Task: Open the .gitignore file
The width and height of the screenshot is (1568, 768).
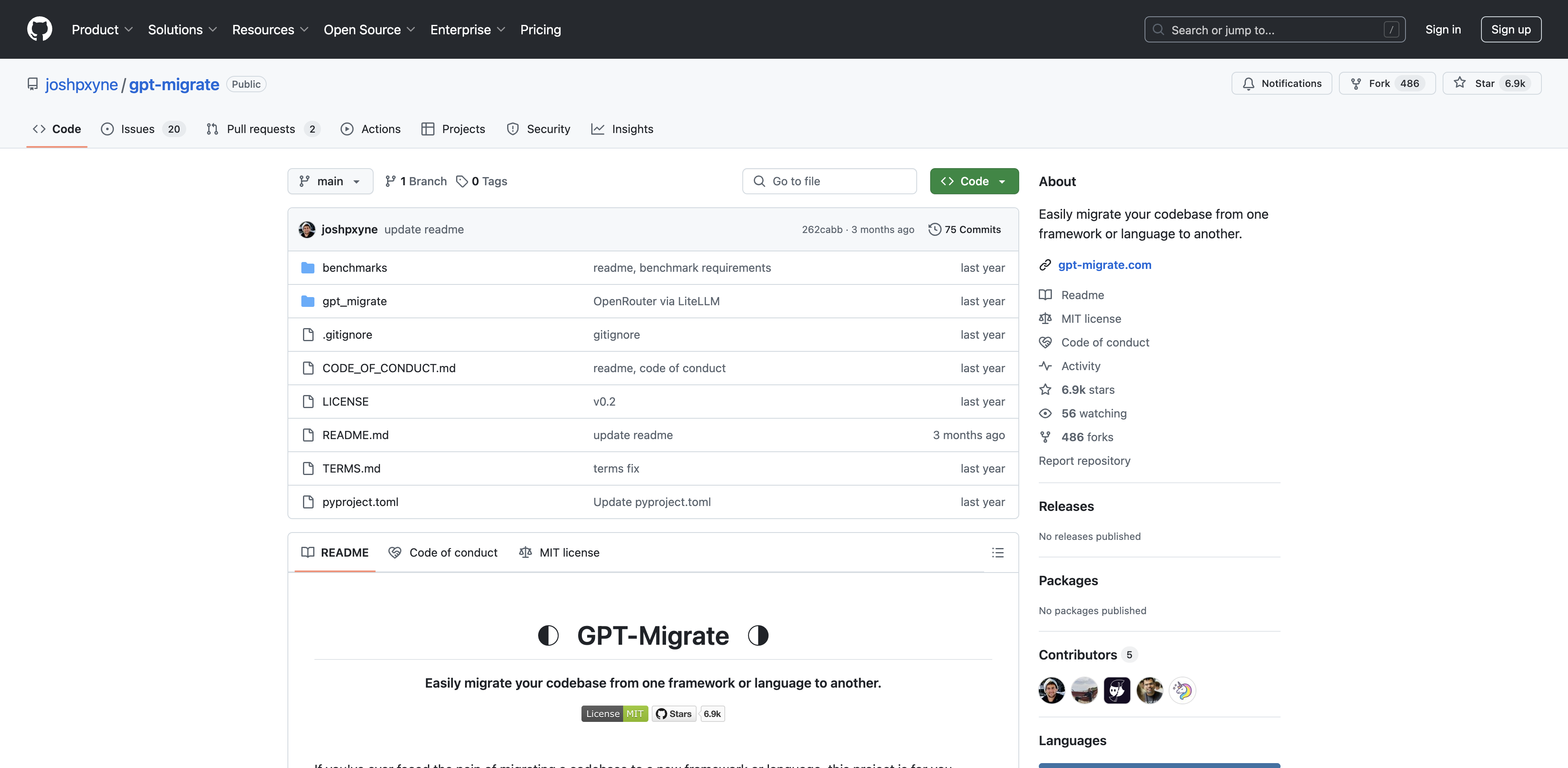Action: pyautogui.click(x=347, y=335)
